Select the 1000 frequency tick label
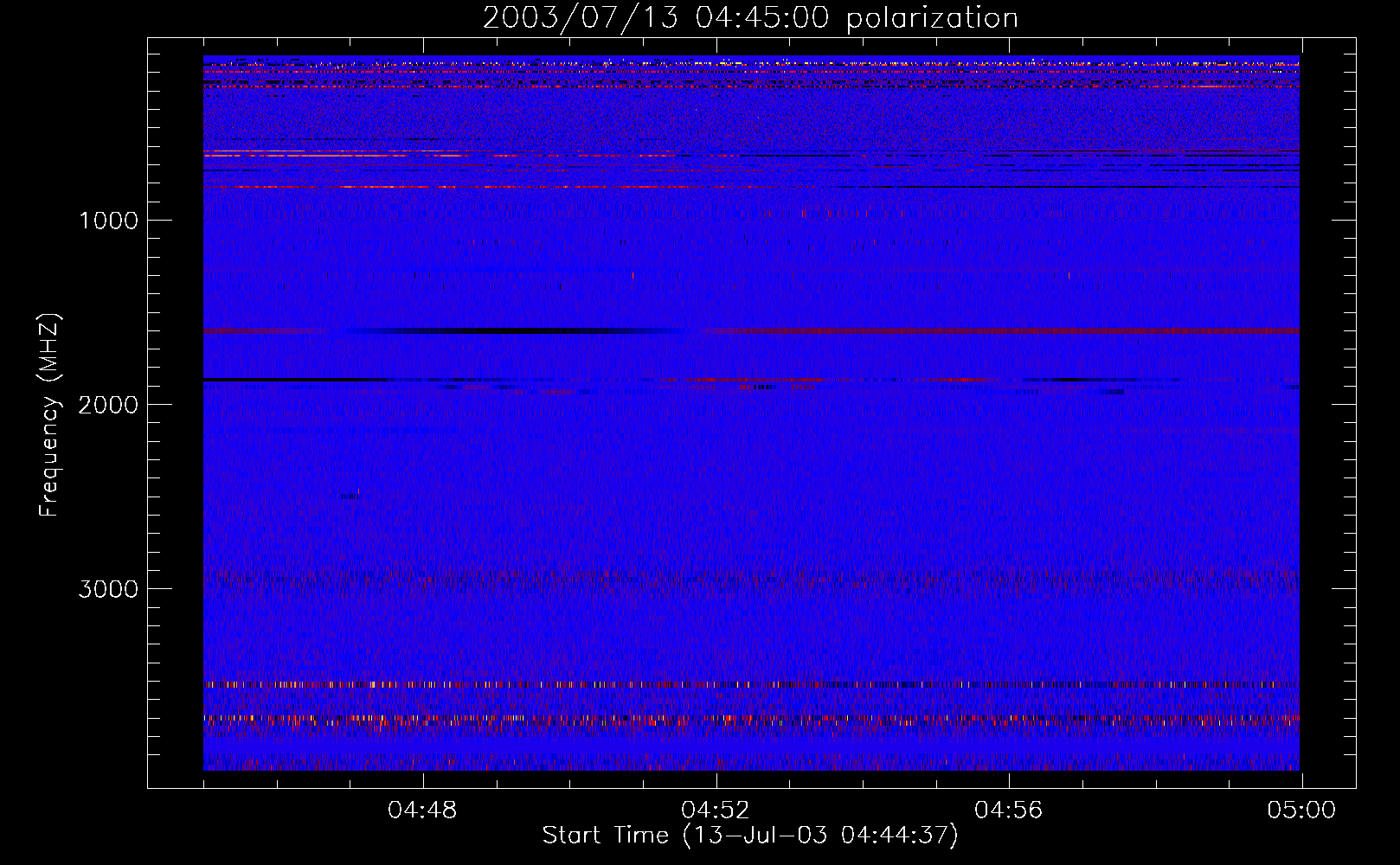 [108, 221]
